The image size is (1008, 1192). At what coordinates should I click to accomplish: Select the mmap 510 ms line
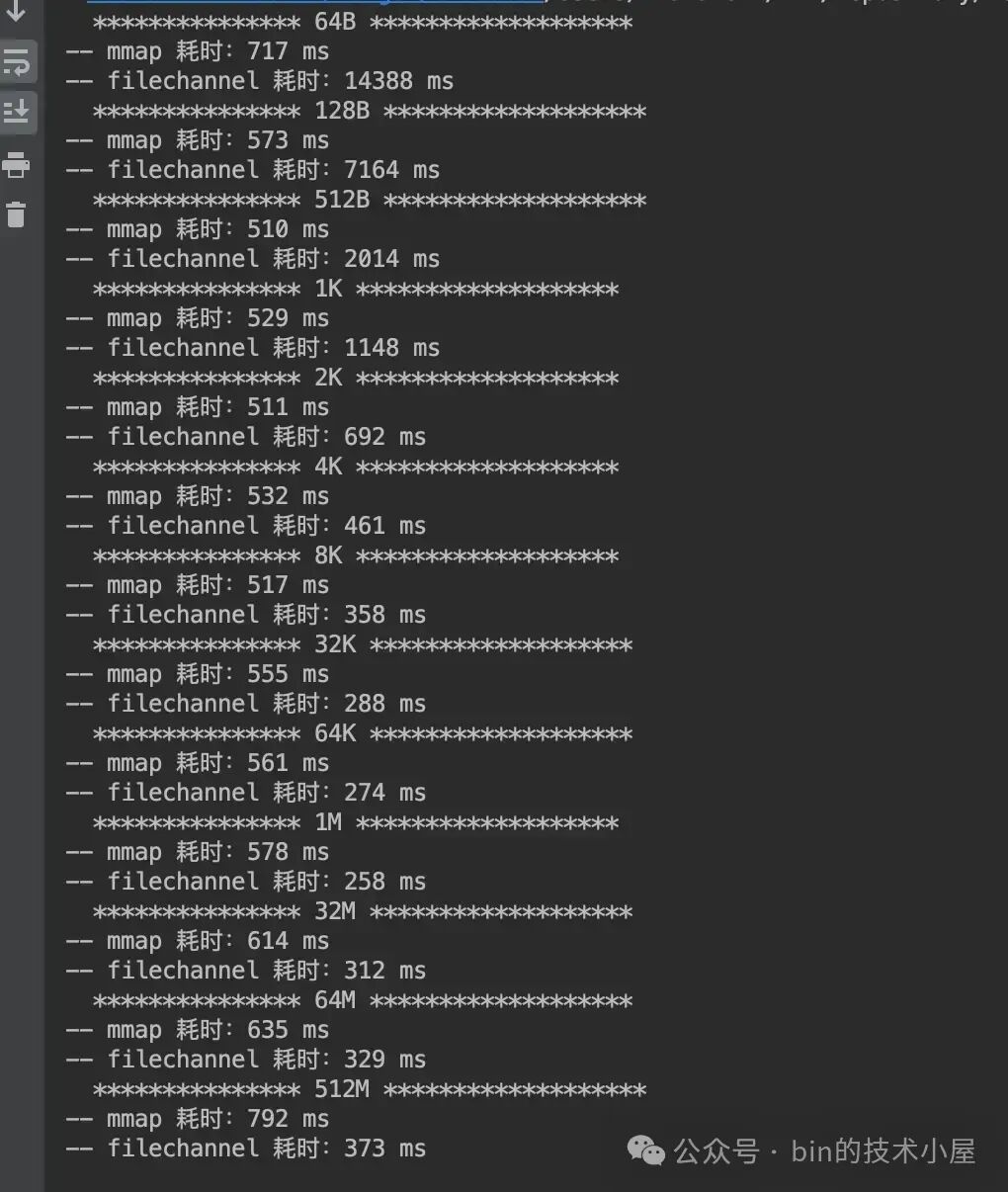click(197, 229)
